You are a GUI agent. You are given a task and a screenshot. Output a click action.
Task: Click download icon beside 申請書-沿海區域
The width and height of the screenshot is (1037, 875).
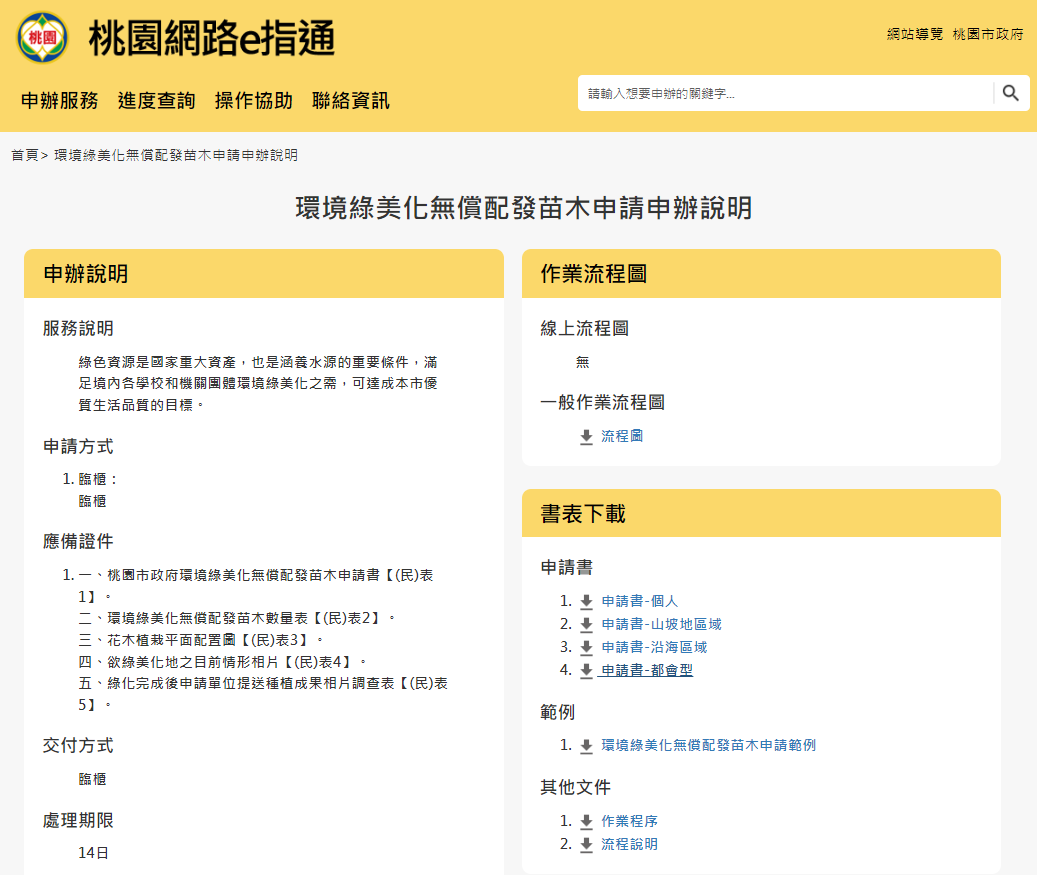pos(586,648)
